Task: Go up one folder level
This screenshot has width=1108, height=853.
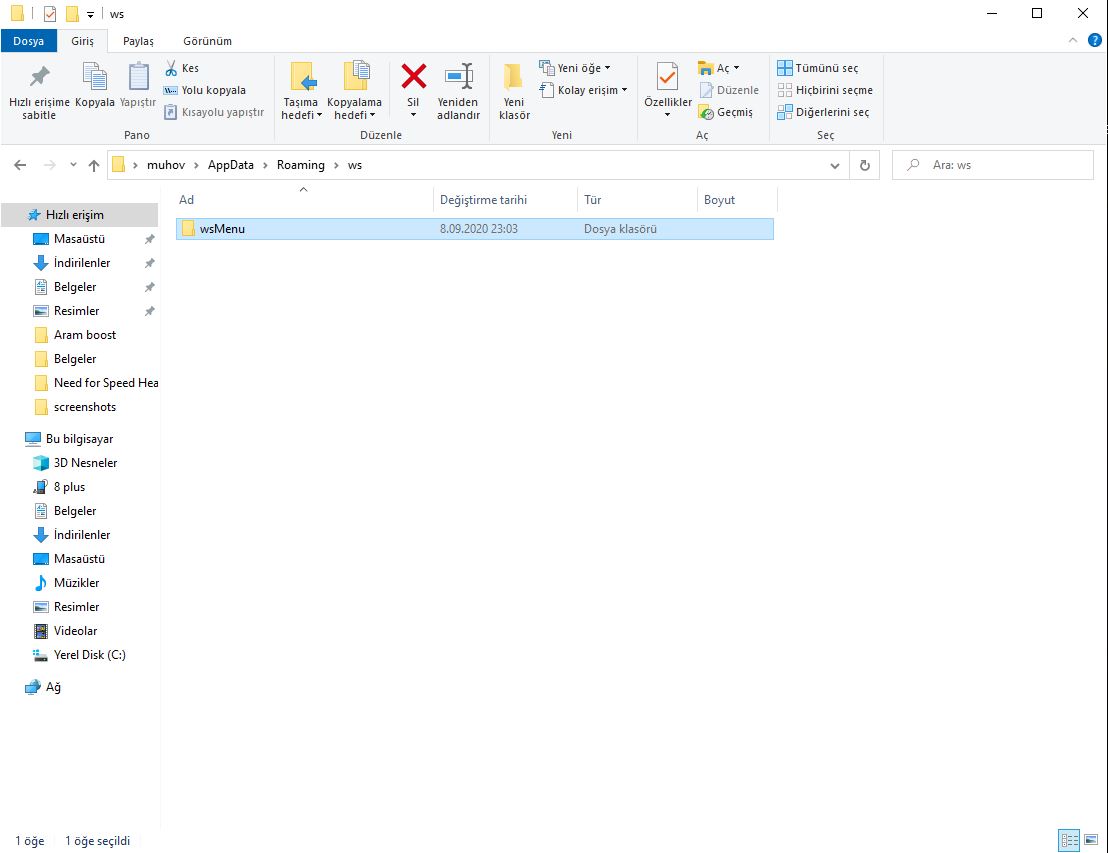Action: 93,165
